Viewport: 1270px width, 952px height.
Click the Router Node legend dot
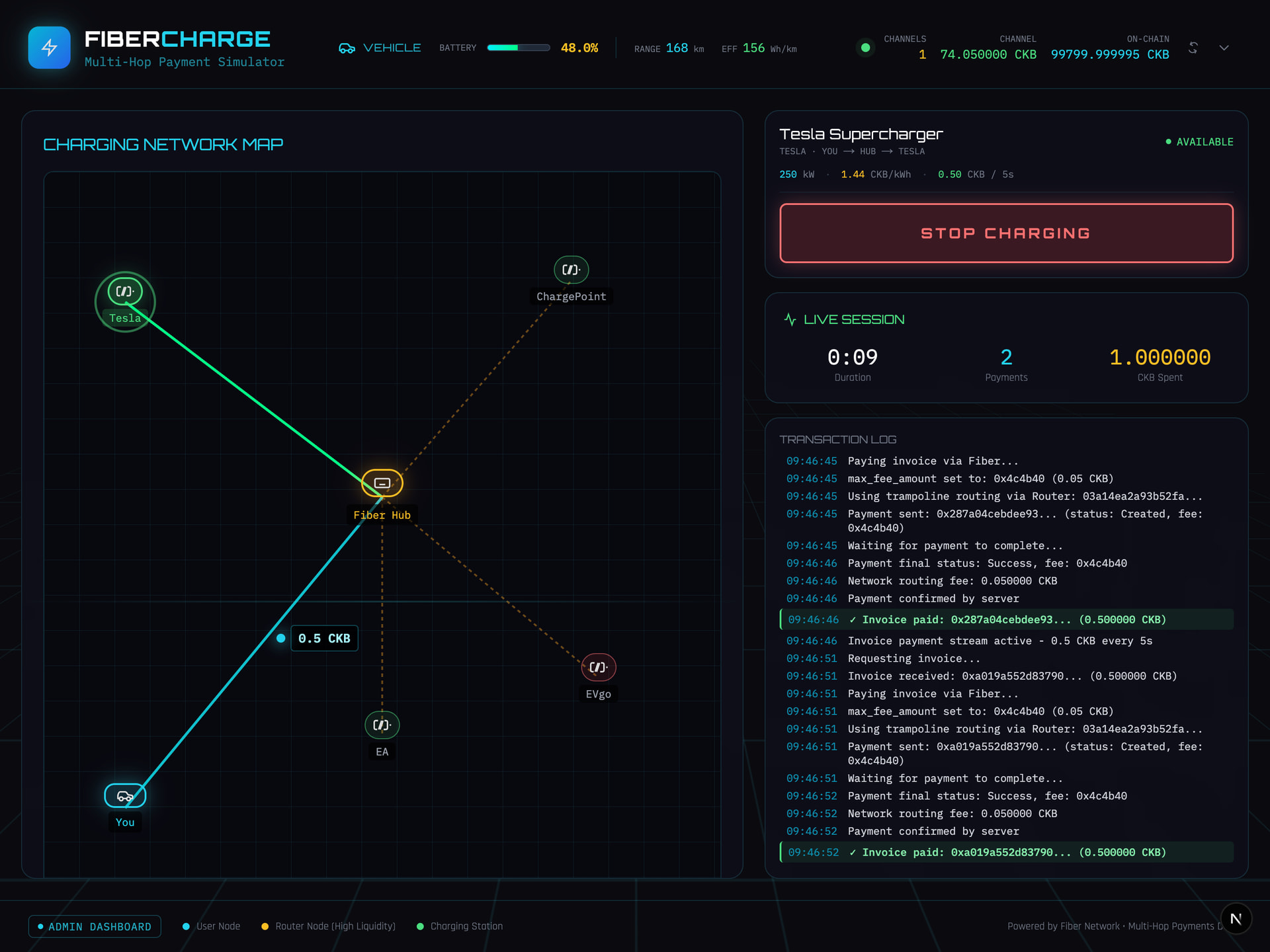pyautogui.click(x=265, y=927)
